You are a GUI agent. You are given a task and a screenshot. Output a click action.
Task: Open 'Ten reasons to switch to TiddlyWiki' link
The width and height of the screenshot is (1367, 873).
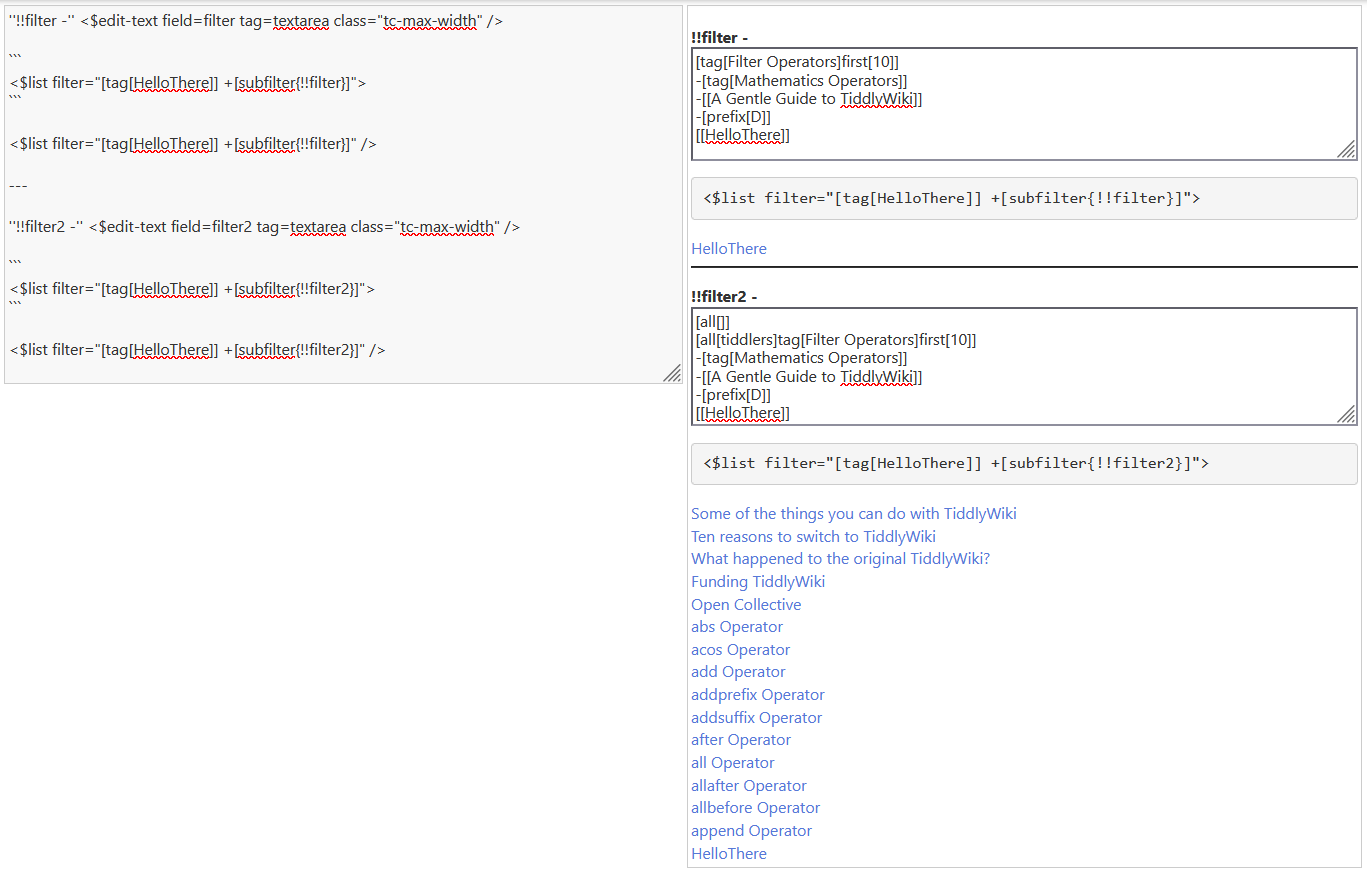coord(813,537)
